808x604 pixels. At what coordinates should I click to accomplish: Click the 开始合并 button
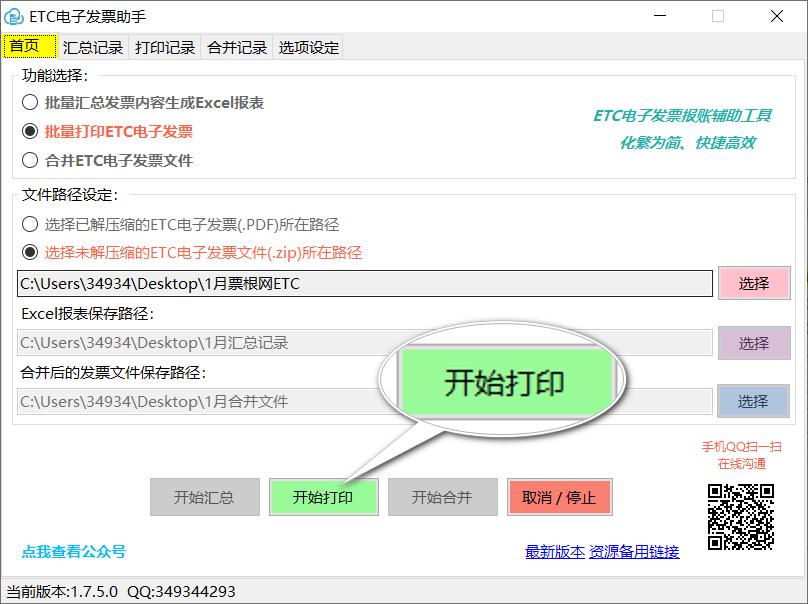click(443, 497)
